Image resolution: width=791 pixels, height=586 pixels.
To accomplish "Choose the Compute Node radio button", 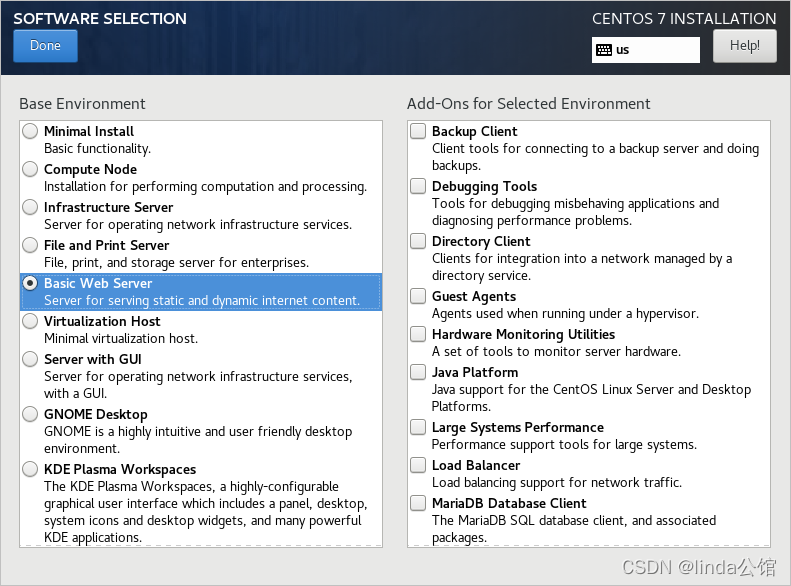I will 30,169.
